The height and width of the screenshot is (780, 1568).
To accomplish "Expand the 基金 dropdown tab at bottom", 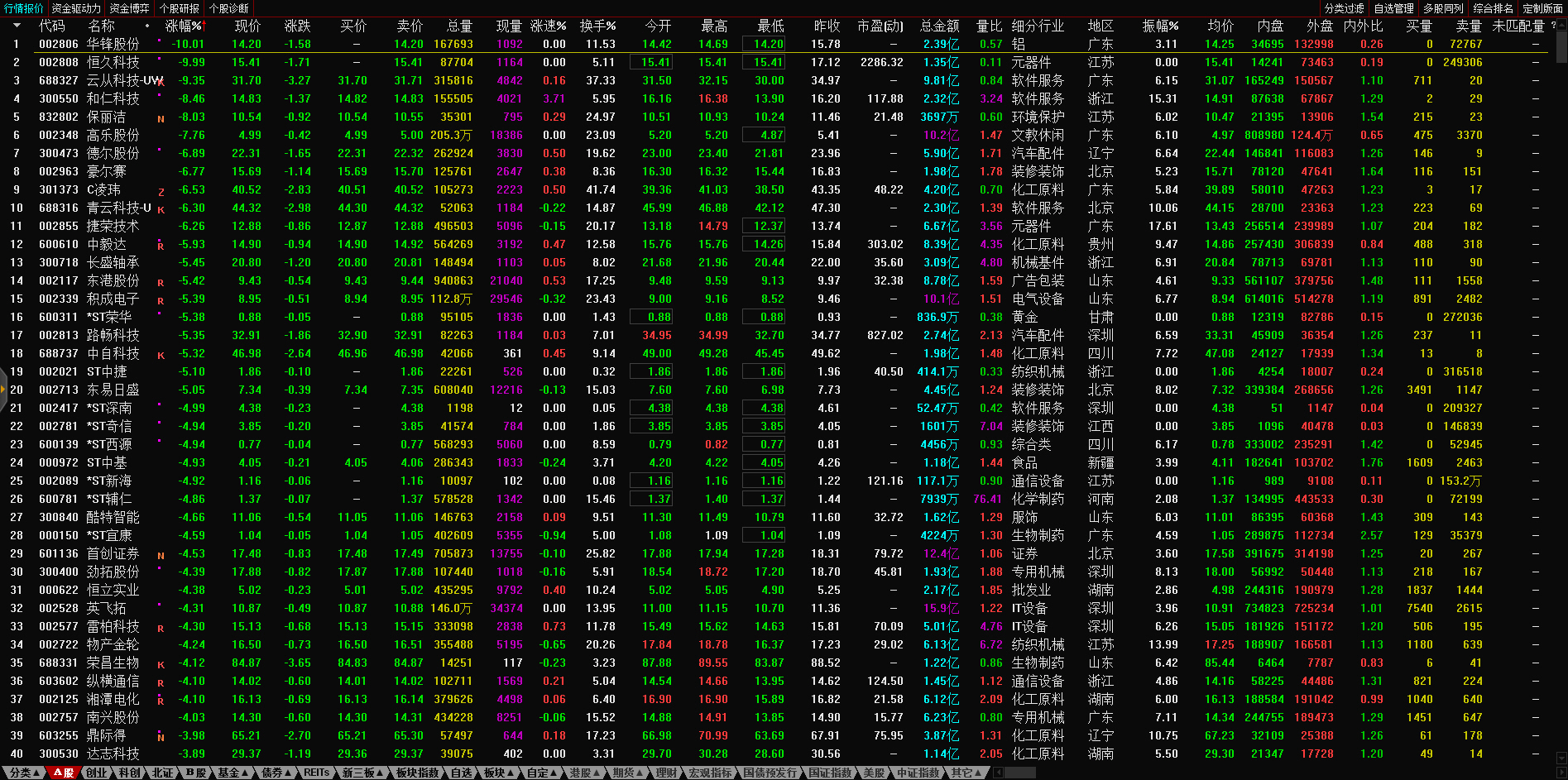I will click(233, 773).
